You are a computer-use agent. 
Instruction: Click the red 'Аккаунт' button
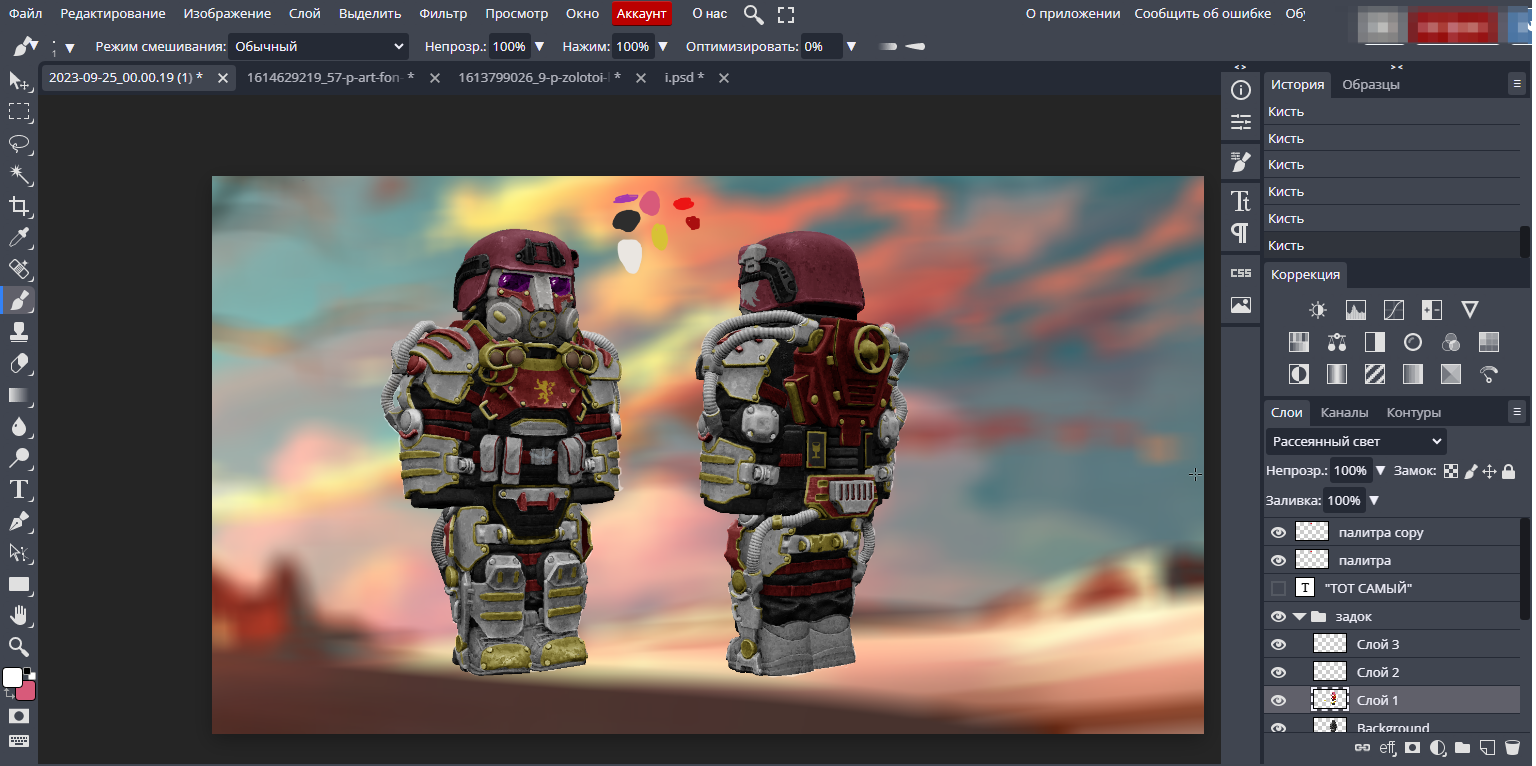pyautogui.click(x=642, y=14)
